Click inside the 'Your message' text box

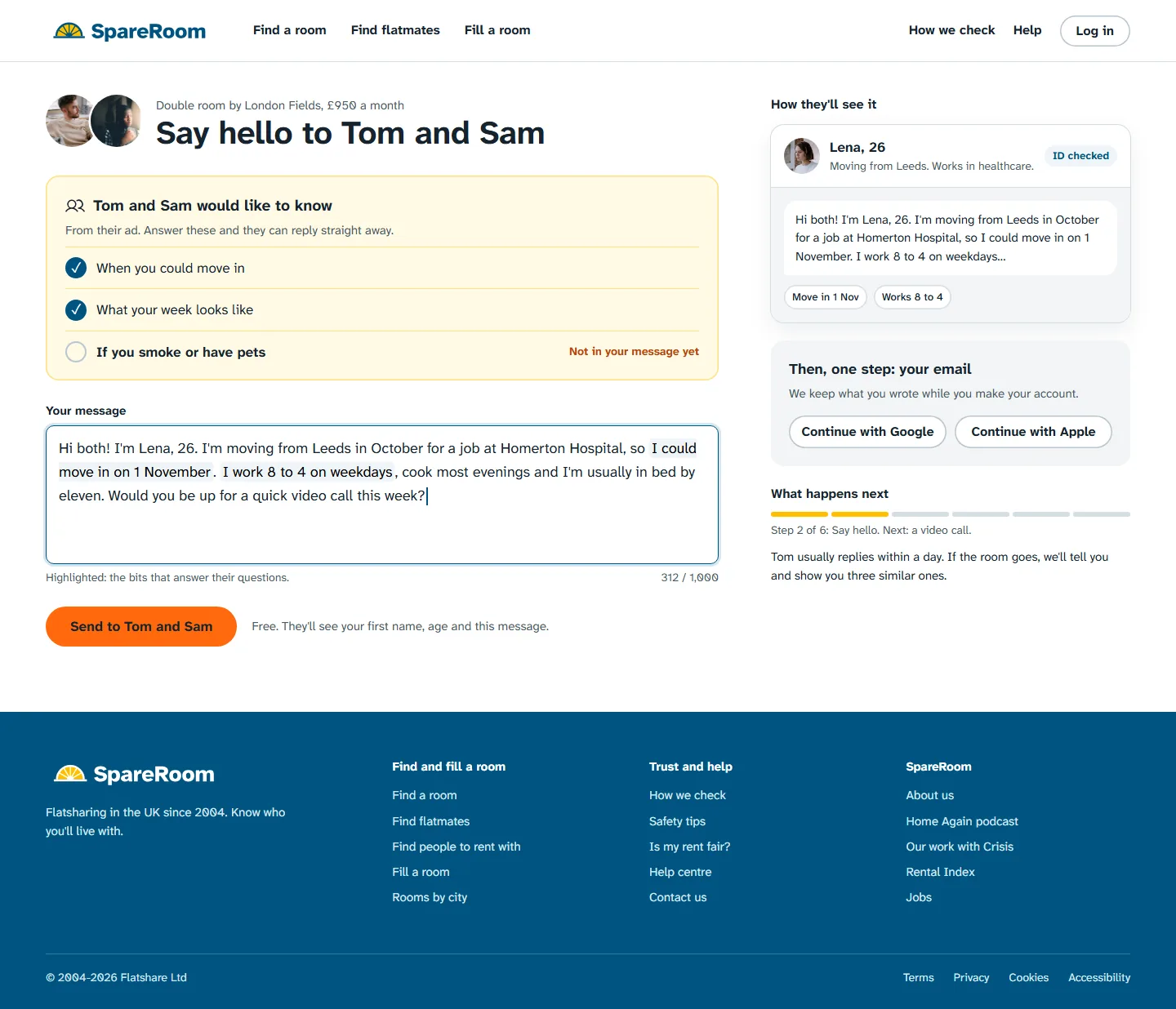pyautogui.click(x=382, y=495)
